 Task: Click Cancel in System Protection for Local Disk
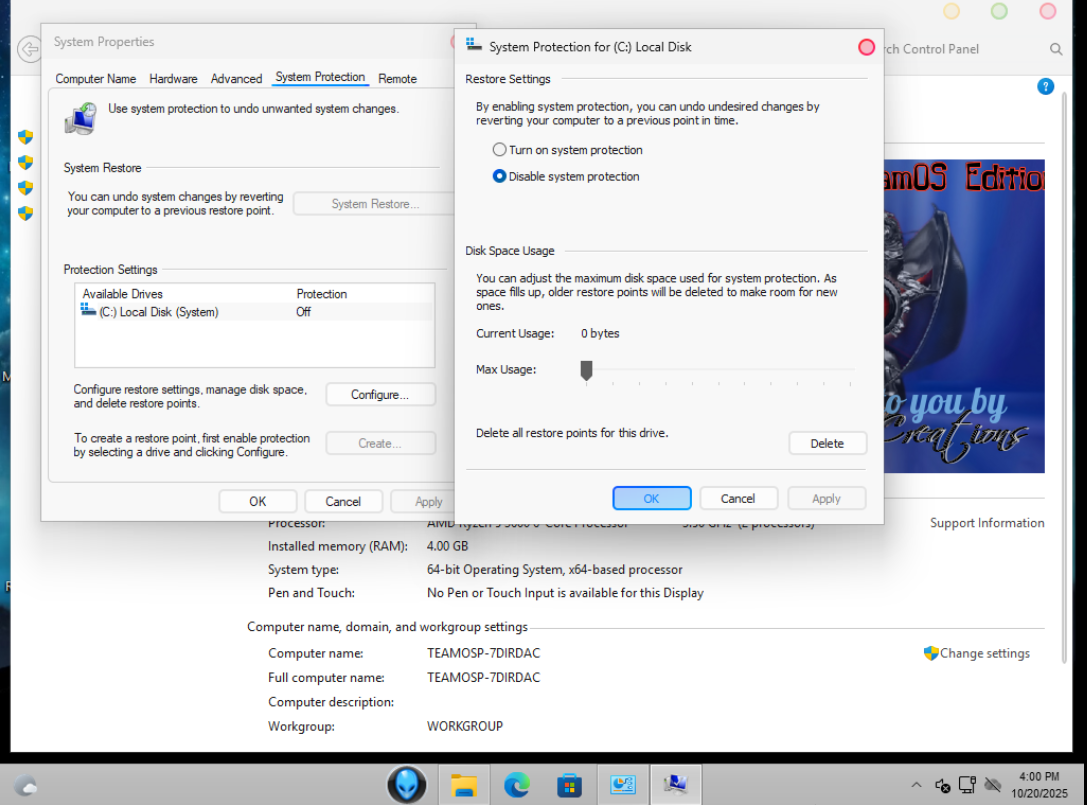[737, 498]
